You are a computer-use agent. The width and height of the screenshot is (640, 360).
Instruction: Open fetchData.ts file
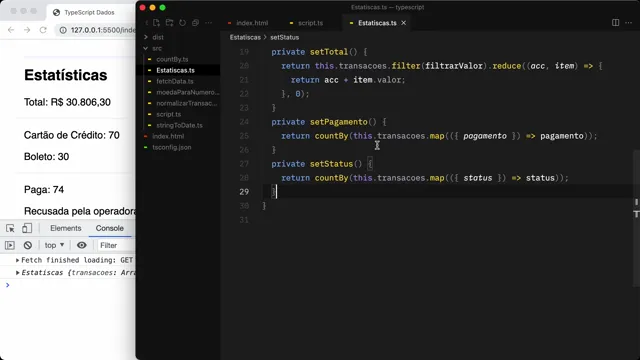[x=175, y=81]
